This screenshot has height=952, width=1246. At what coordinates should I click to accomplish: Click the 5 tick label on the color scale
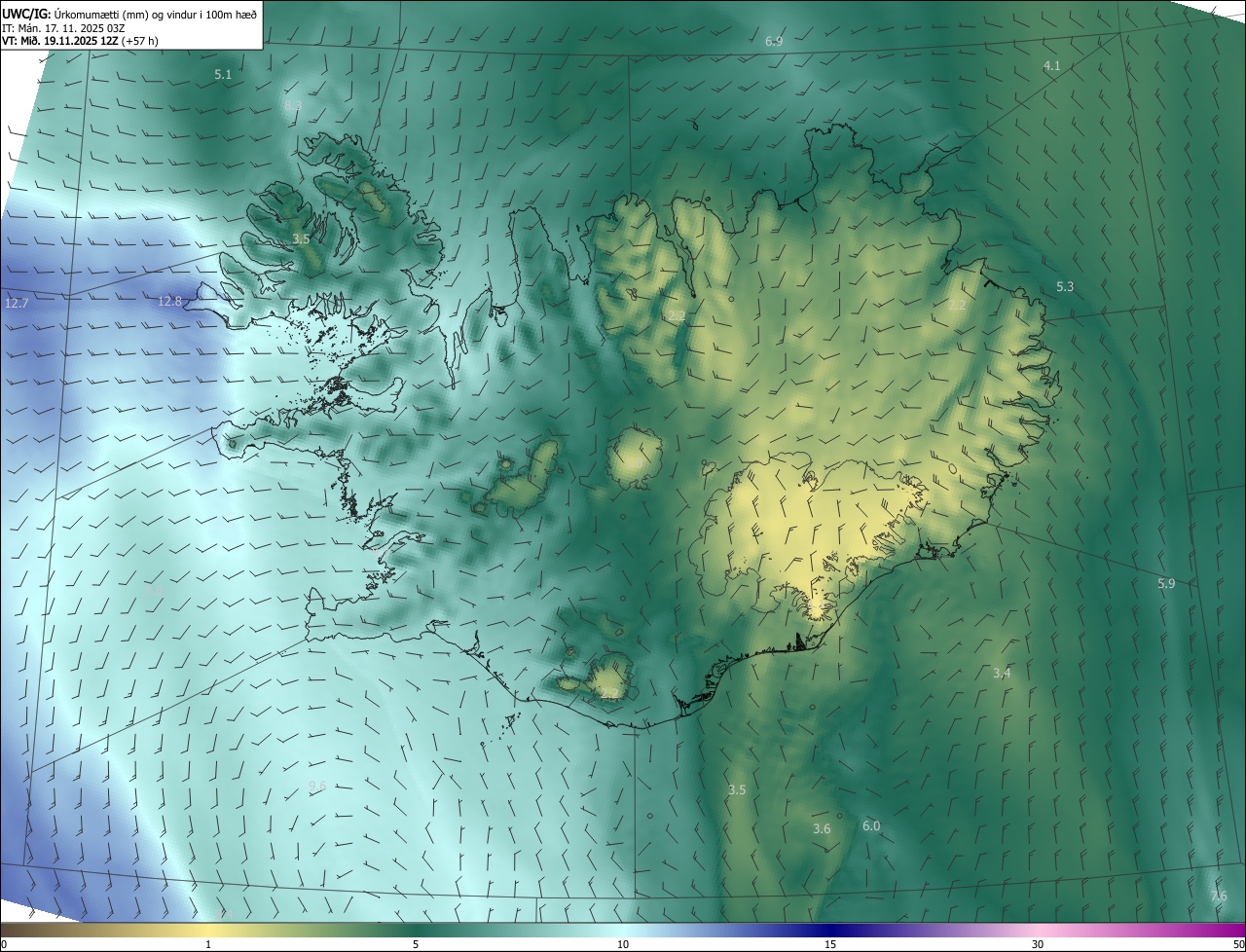[416, 944]
